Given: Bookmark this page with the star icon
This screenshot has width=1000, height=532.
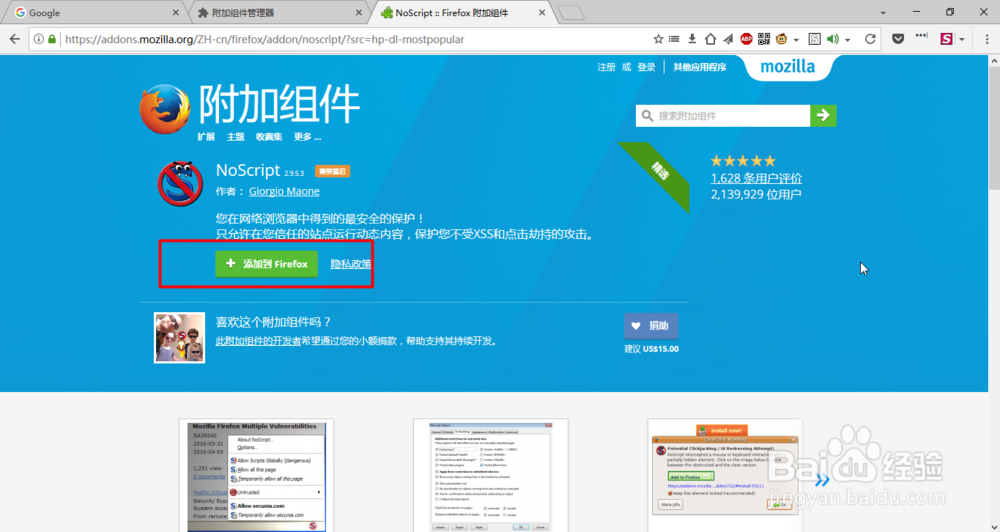Looking at the screenshot, I should pos(658,40).
